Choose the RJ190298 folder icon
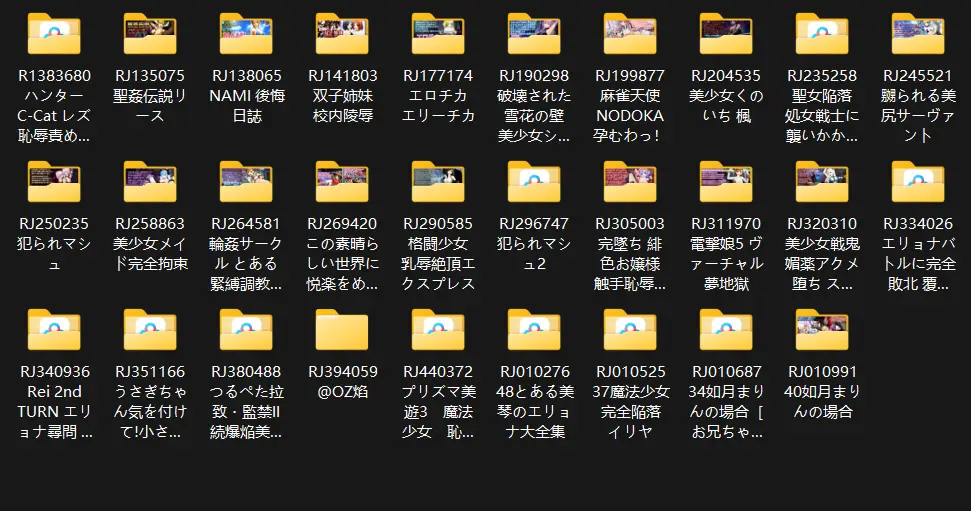The image size is (971, 511). 534,33
